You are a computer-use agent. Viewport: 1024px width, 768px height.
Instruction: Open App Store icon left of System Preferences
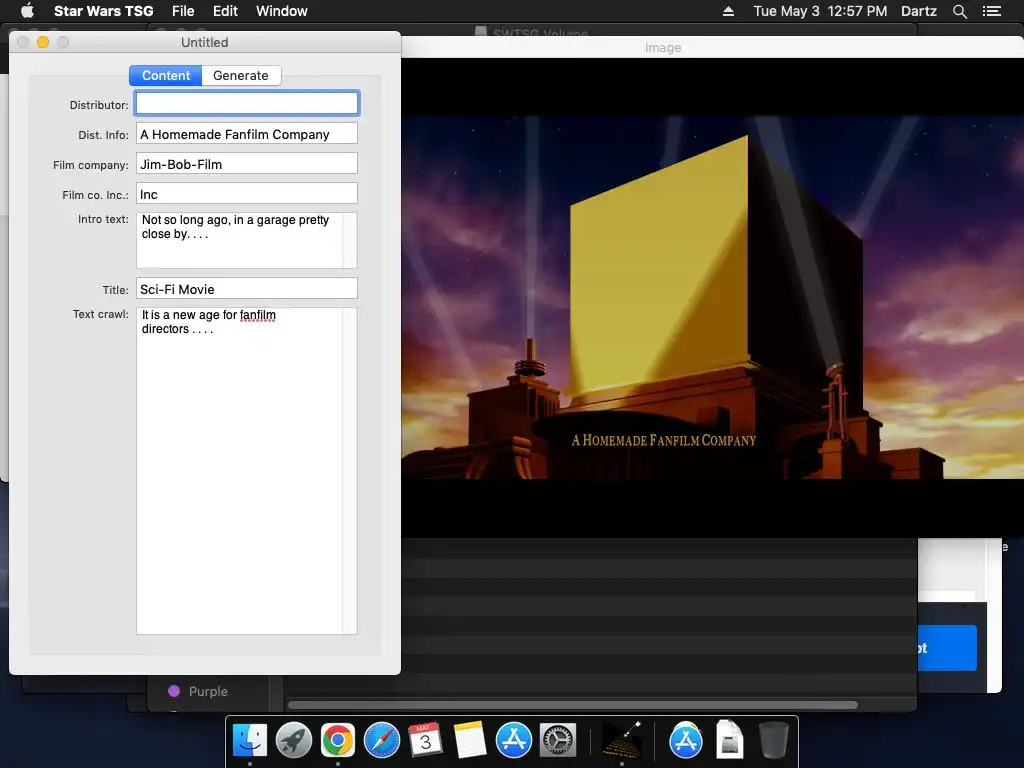513,741
